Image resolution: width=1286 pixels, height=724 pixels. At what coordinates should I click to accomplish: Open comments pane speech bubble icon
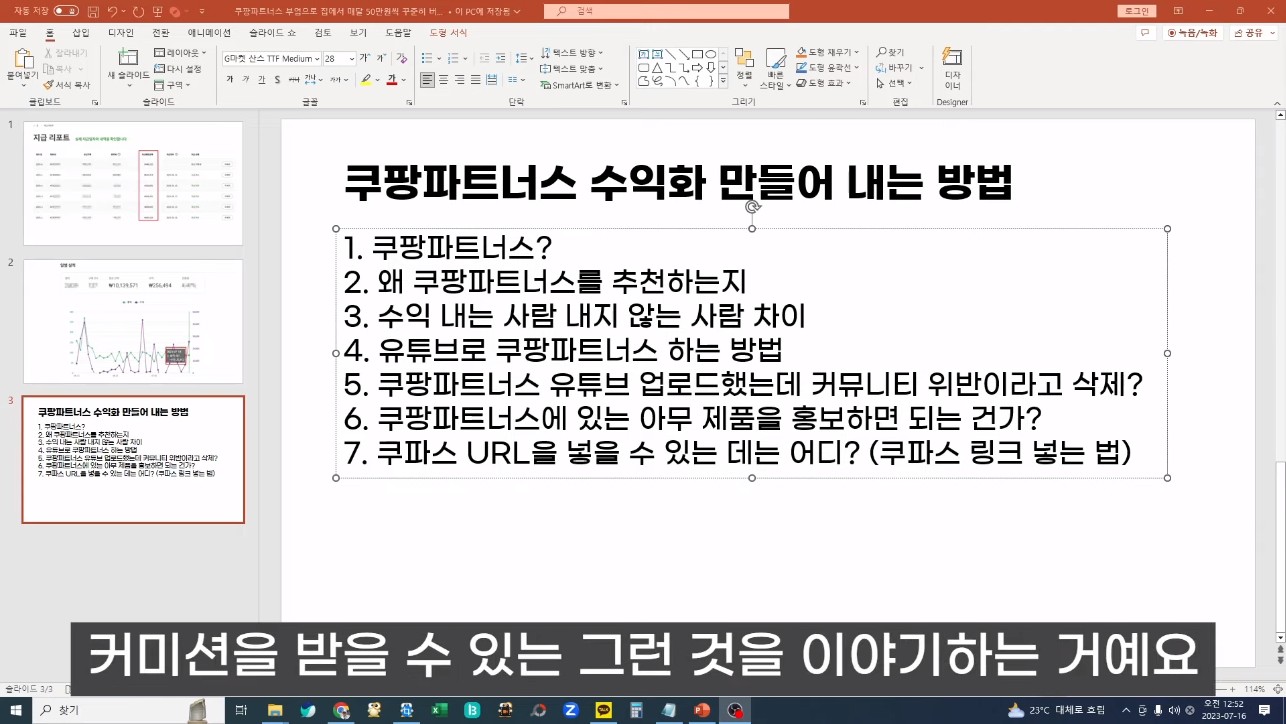coord(1146,33)
